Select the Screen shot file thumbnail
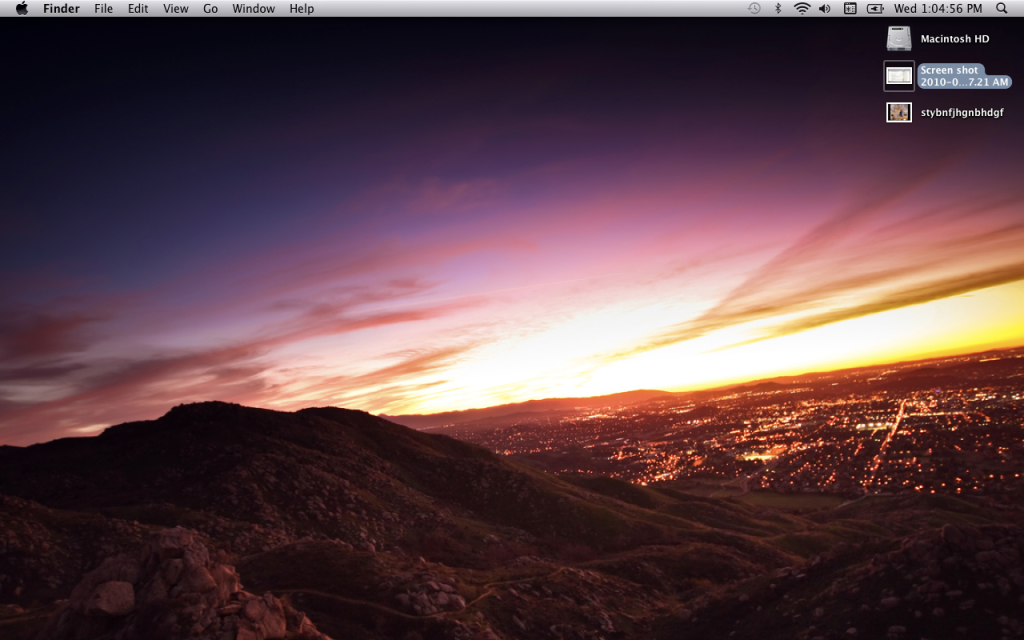 tap(899, 76)
